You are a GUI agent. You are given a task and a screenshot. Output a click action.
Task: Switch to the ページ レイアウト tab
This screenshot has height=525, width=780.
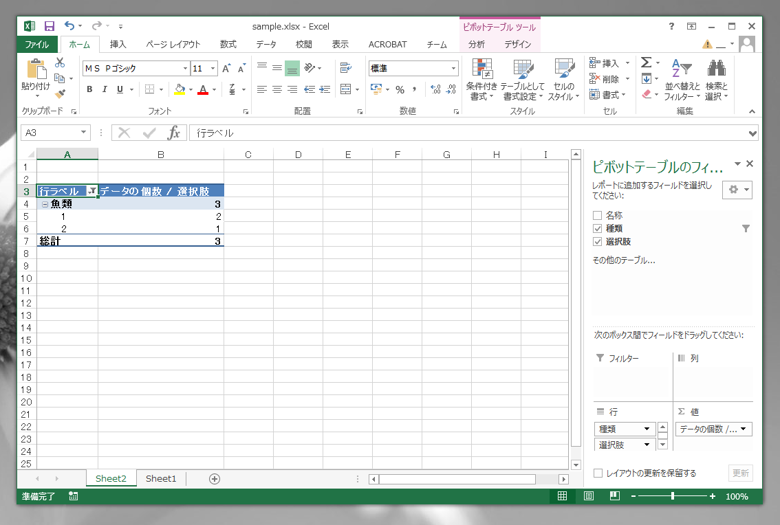(x=173, y=44)
